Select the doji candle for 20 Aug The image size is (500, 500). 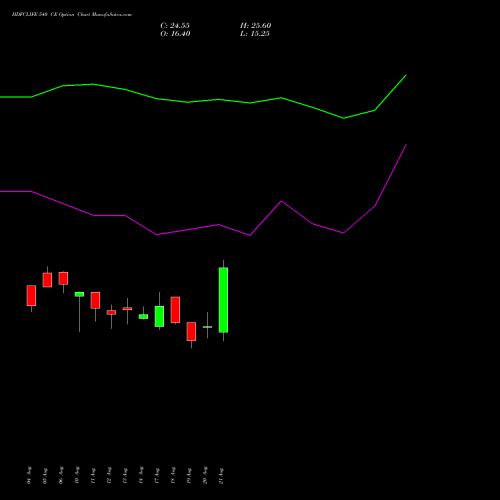pyautogui.click(x=207, y=327)
